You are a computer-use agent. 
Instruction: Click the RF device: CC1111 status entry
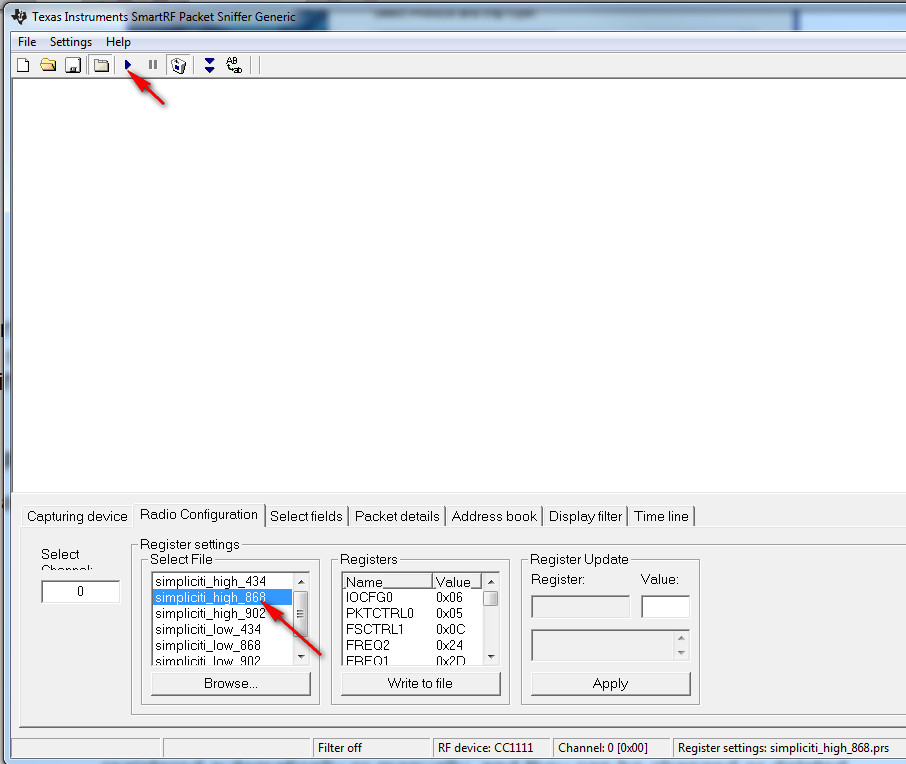(x=491, y=748)
